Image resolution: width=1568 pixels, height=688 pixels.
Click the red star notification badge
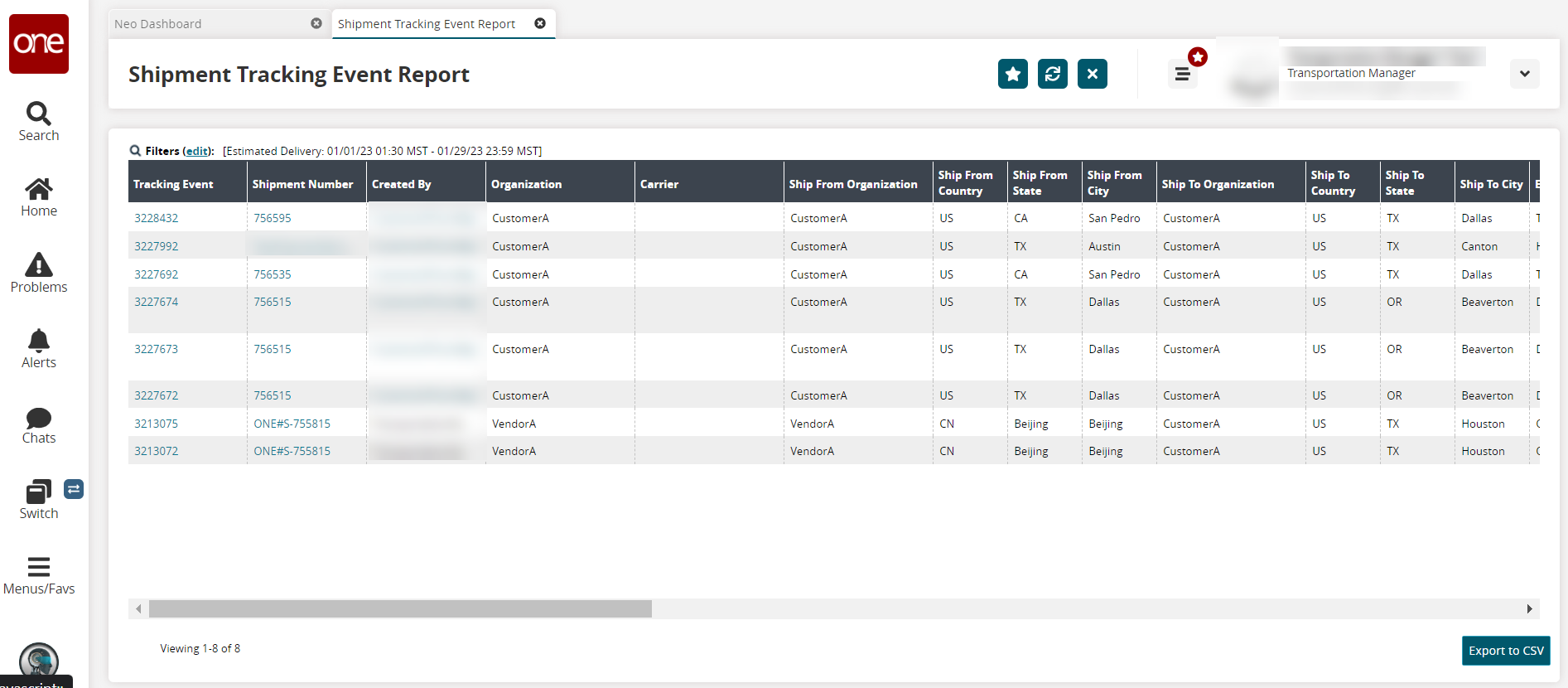click(1198, 57)
